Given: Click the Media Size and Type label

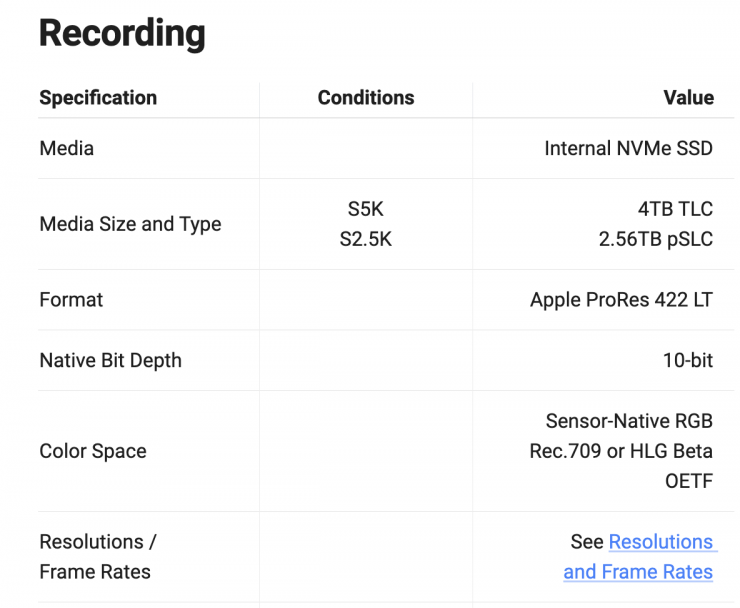Looking at the screenshot, I should click(130, 224).
